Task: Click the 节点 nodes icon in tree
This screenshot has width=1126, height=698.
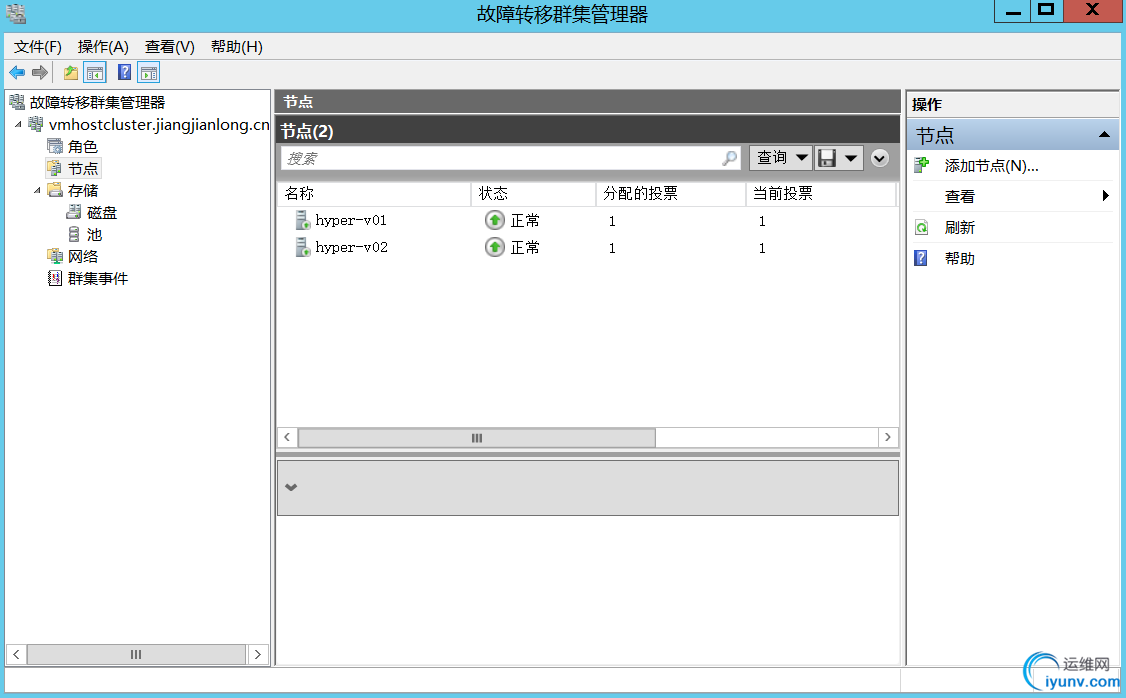Action: [x=55, y=169]
